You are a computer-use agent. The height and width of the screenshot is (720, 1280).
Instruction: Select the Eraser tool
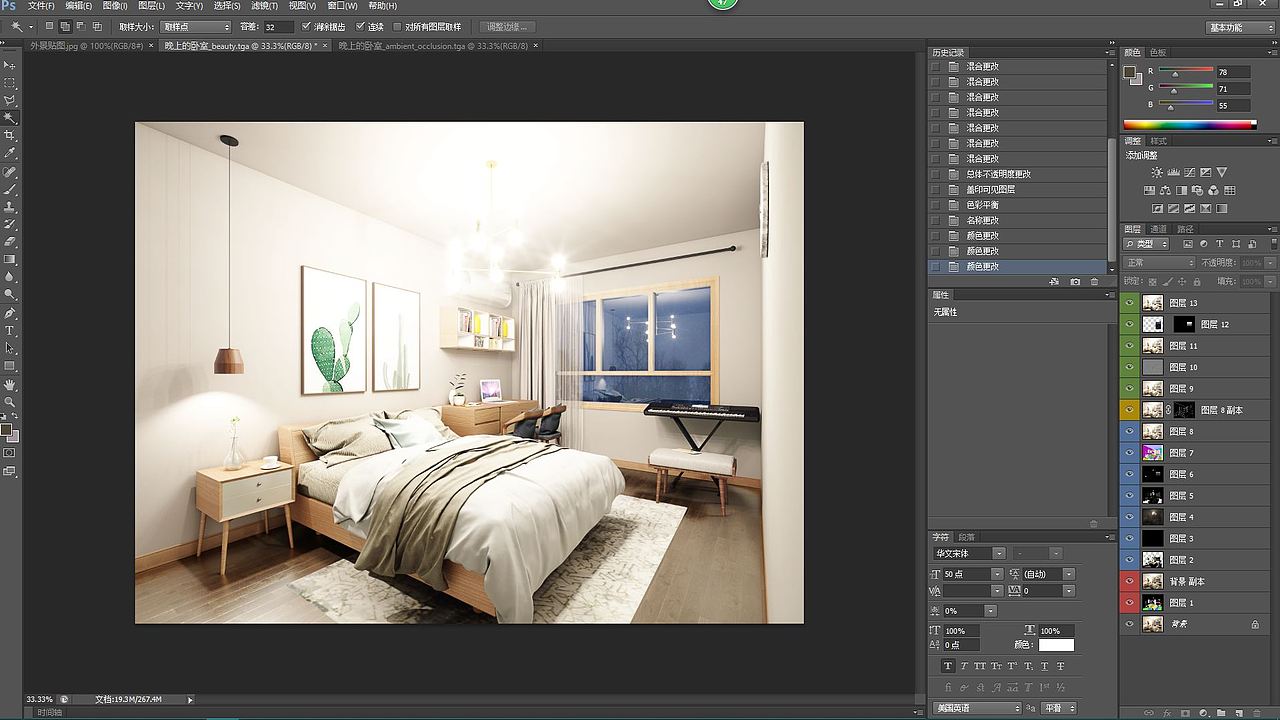[10, 241]
